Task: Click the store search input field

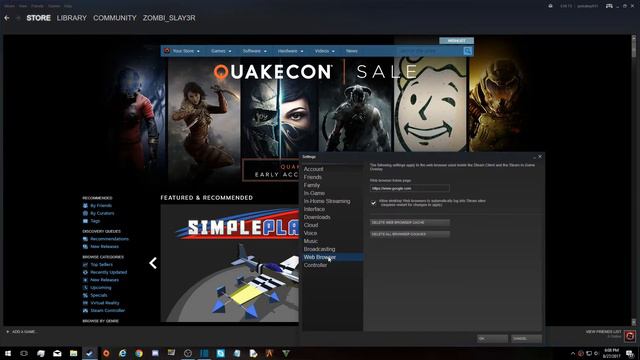Action: pyautogui.click(x=430, y=51)
